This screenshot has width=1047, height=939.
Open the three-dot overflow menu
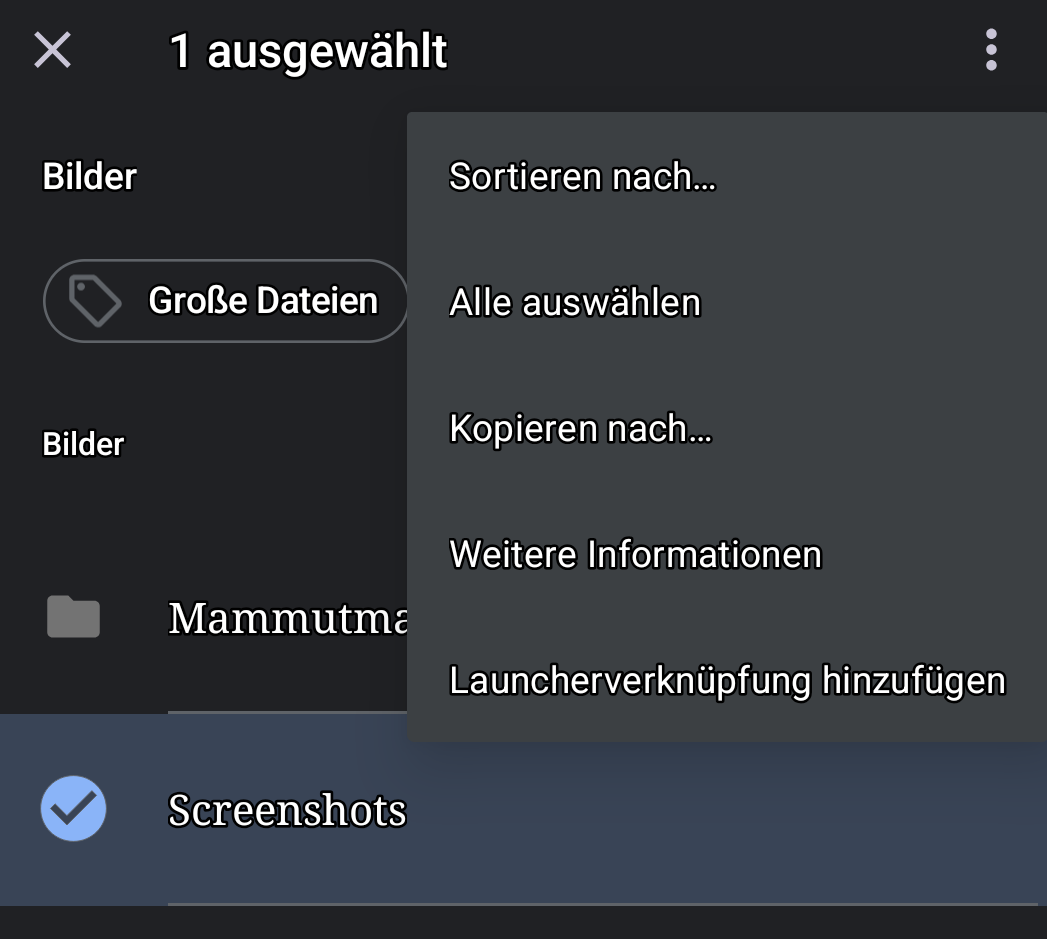990,49
